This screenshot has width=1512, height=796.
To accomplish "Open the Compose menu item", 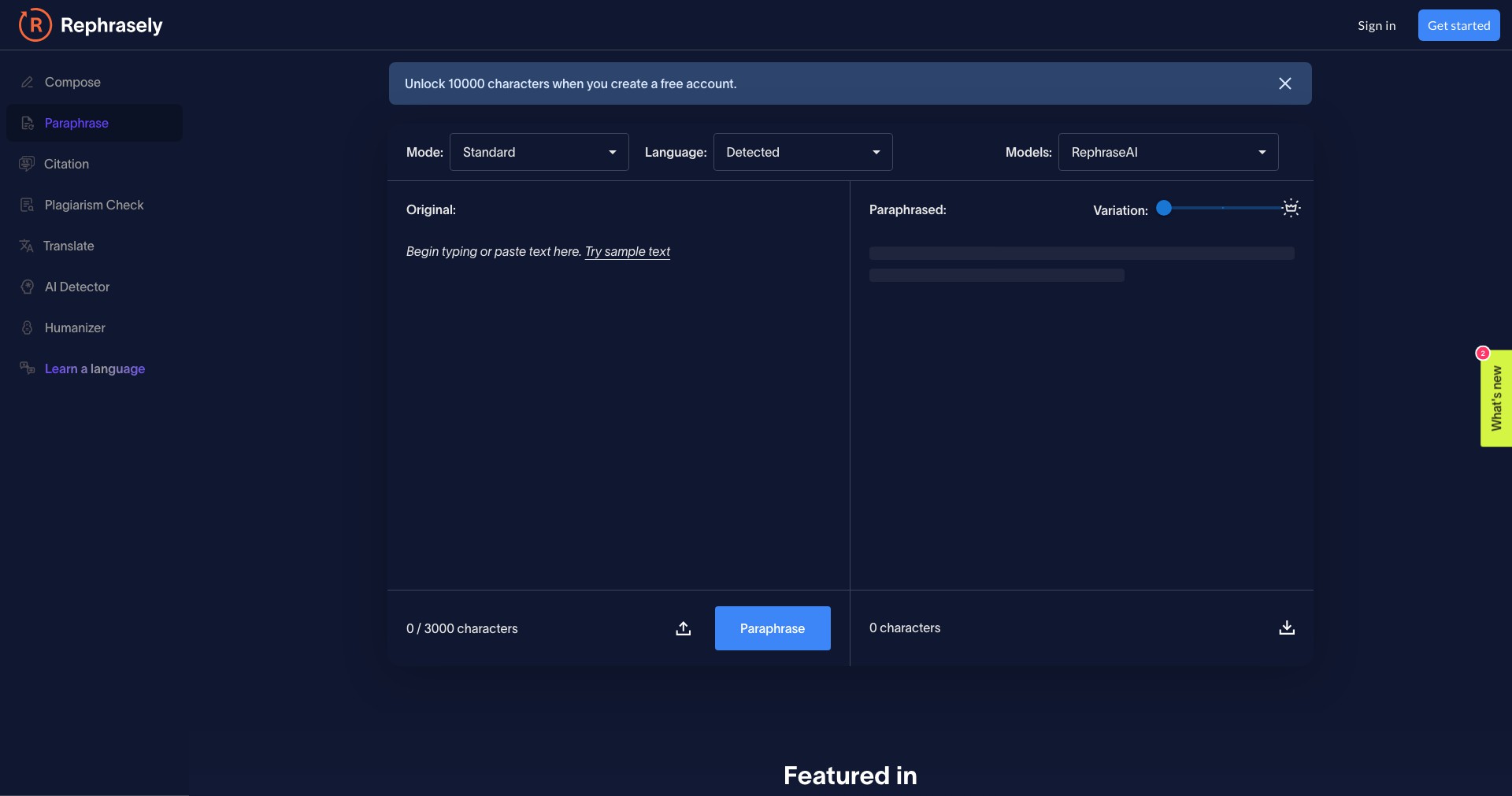I will click(94, 82).
